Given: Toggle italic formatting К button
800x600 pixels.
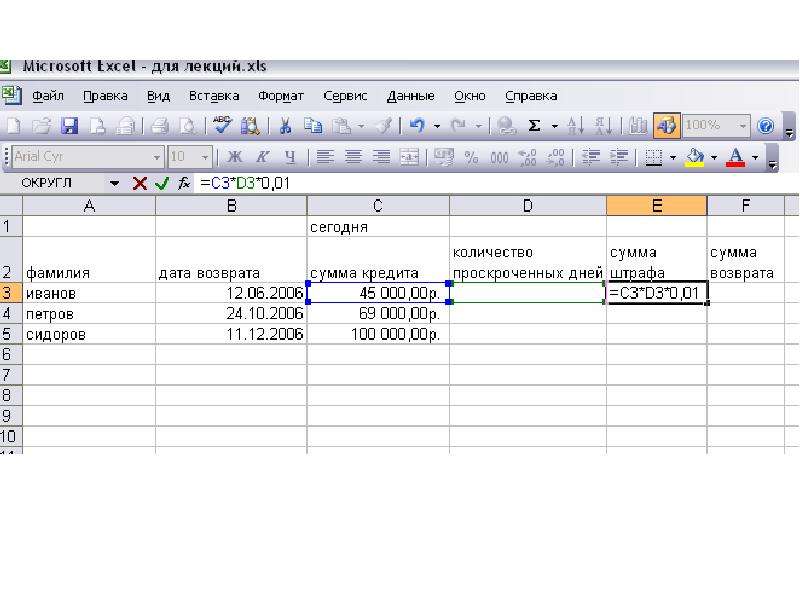Looking at the screenshot, I should (262, 157).
